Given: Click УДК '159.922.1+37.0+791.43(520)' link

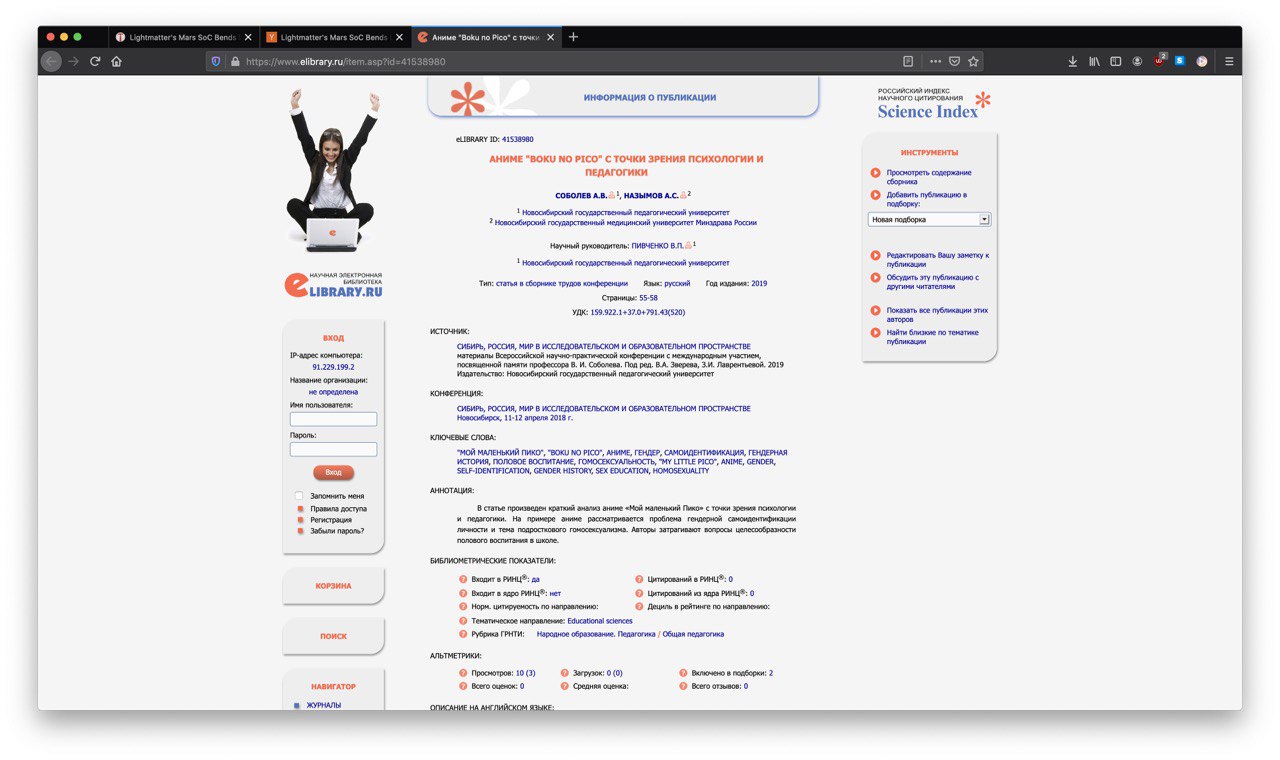Looking at the screenshot, I should (x=637, y=313).
